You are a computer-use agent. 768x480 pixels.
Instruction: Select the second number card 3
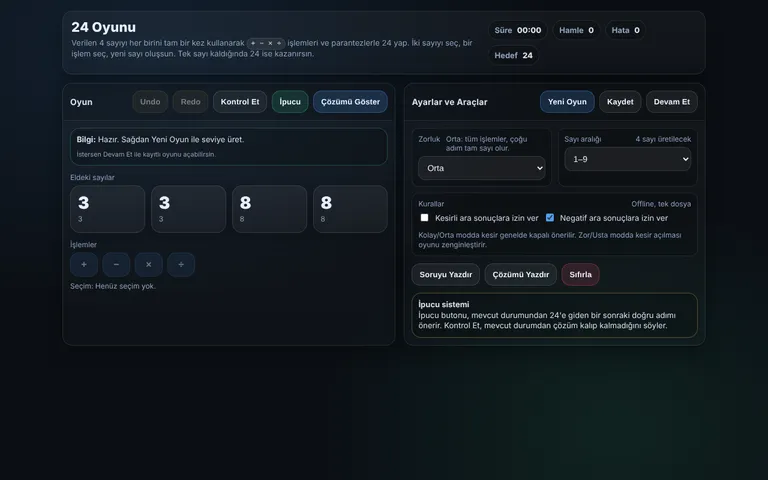tap(189, 209)
